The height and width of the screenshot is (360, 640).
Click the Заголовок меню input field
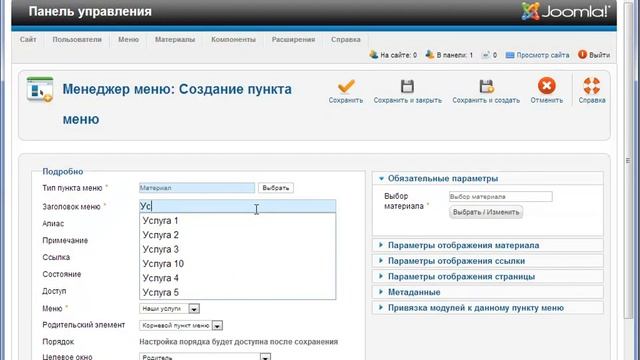(x=238, y=206)
